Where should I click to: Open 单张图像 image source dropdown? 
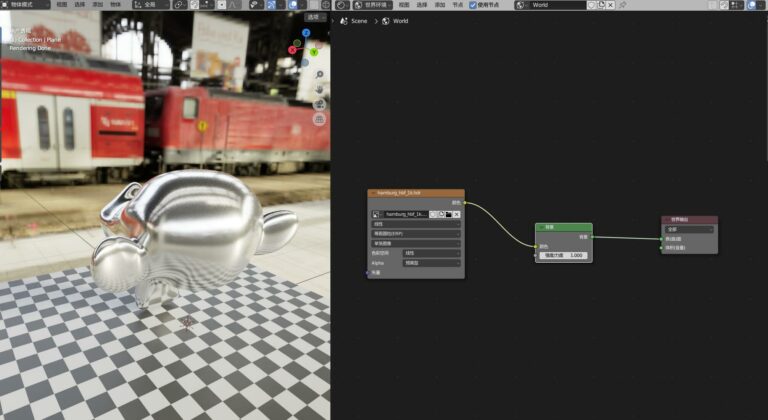click(x=416, y=243)
